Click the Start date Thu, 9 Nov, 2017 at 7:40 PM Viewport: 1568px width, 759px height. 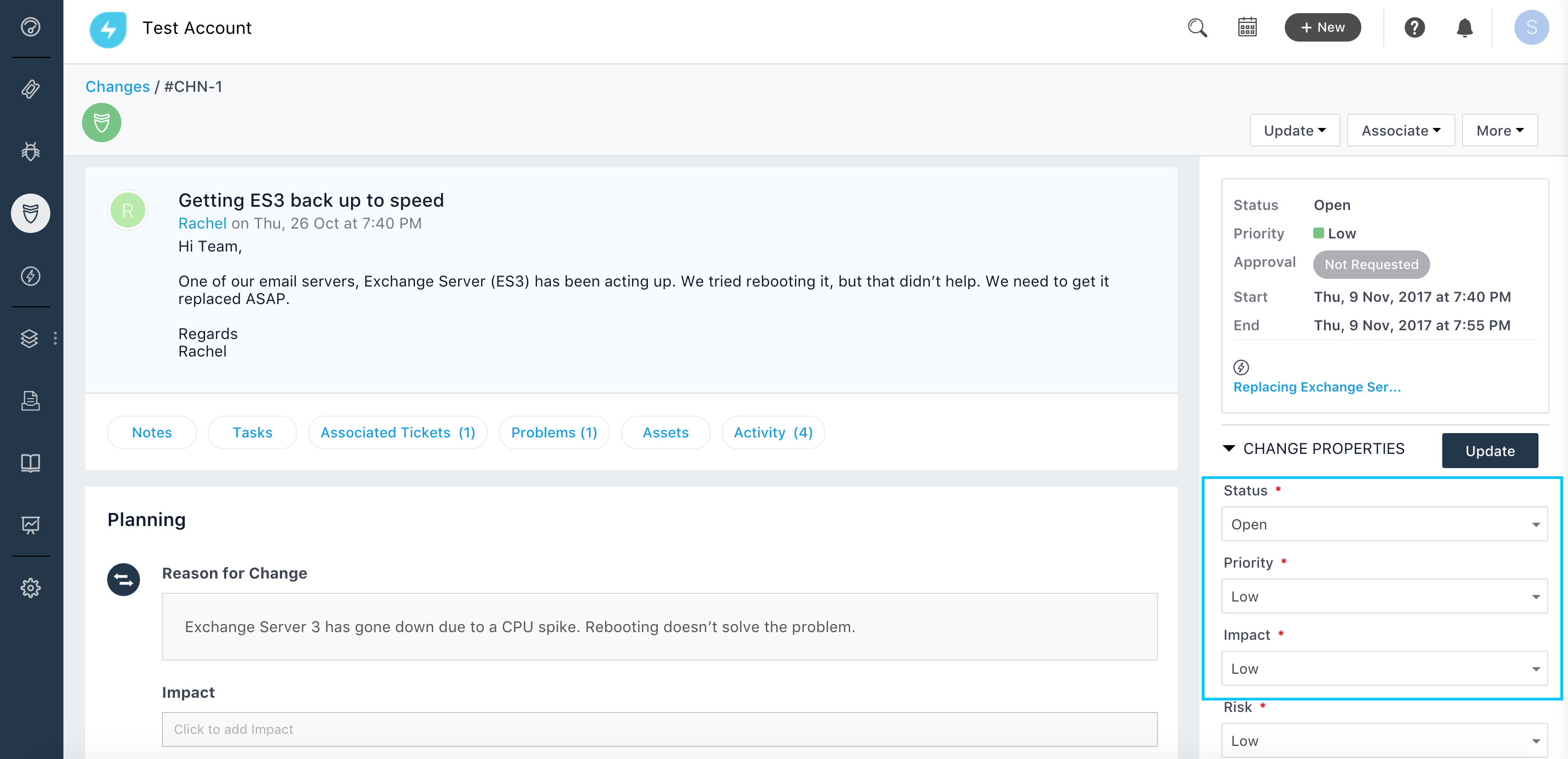pyautogui.click(x=1412, y=296)
